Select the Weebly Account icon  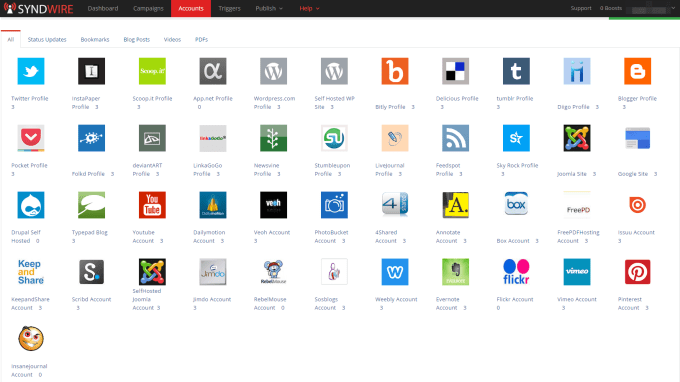point(395,272)
